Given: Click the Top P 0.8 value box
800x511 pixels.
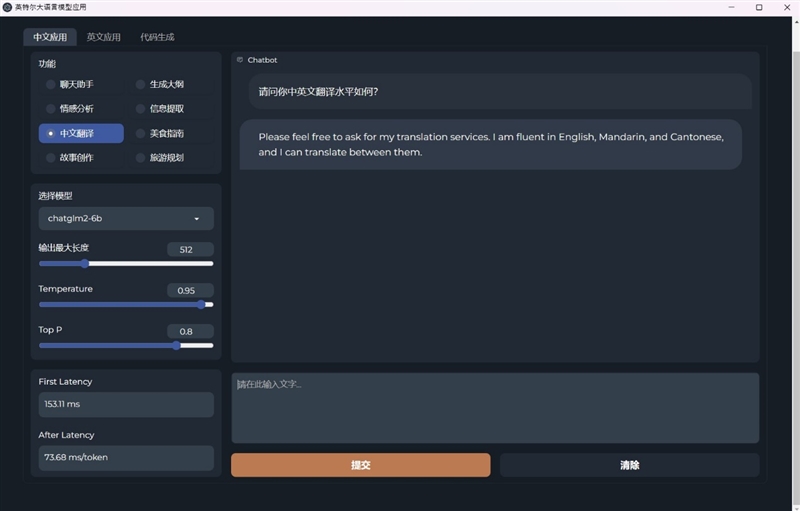Looking at the screenshot, I should pos(190,331).
